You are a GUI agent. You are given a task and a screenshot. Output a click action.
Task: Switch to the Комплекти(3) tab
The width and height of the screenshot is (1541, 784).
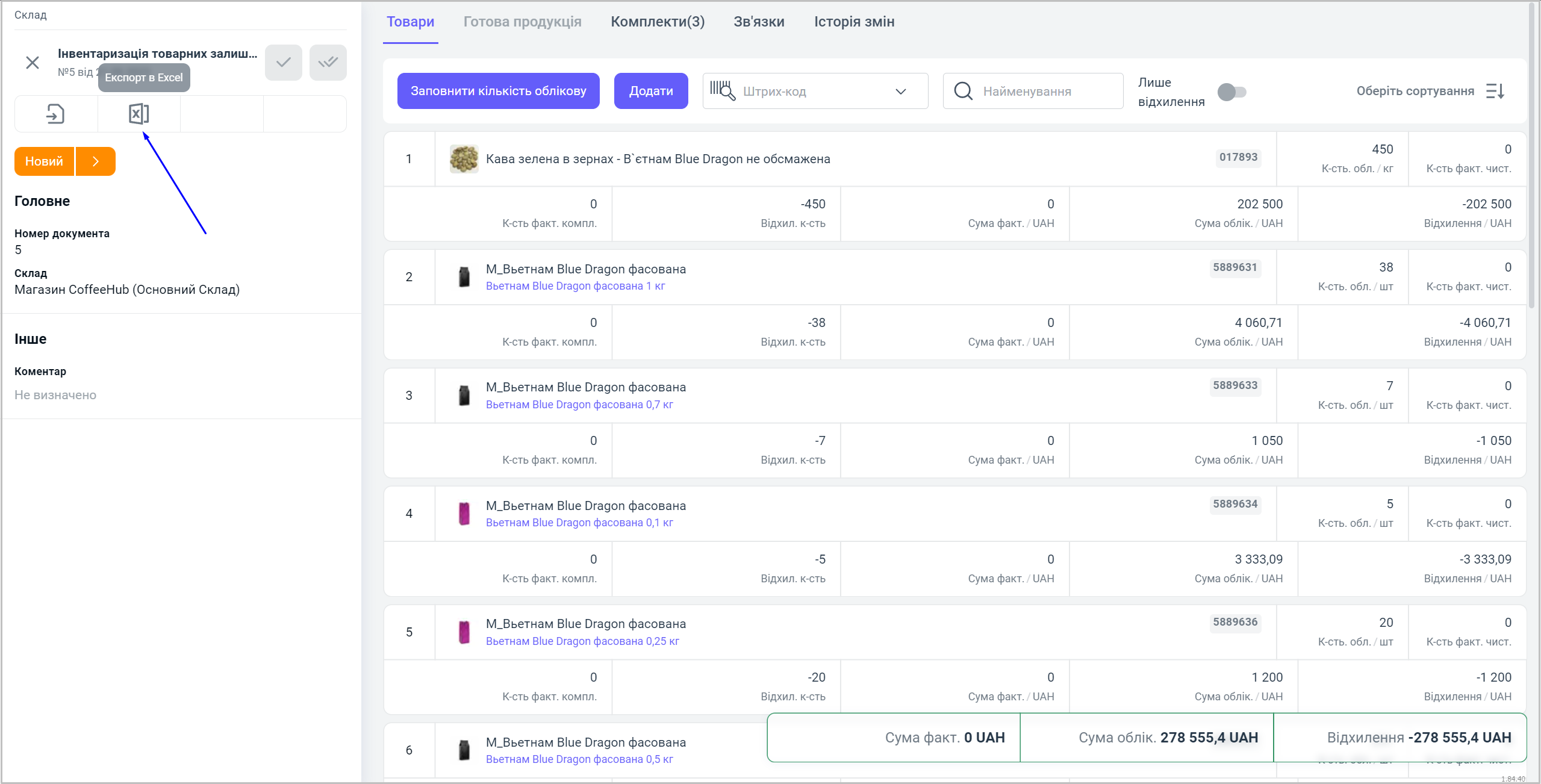(x=657, y=22)
